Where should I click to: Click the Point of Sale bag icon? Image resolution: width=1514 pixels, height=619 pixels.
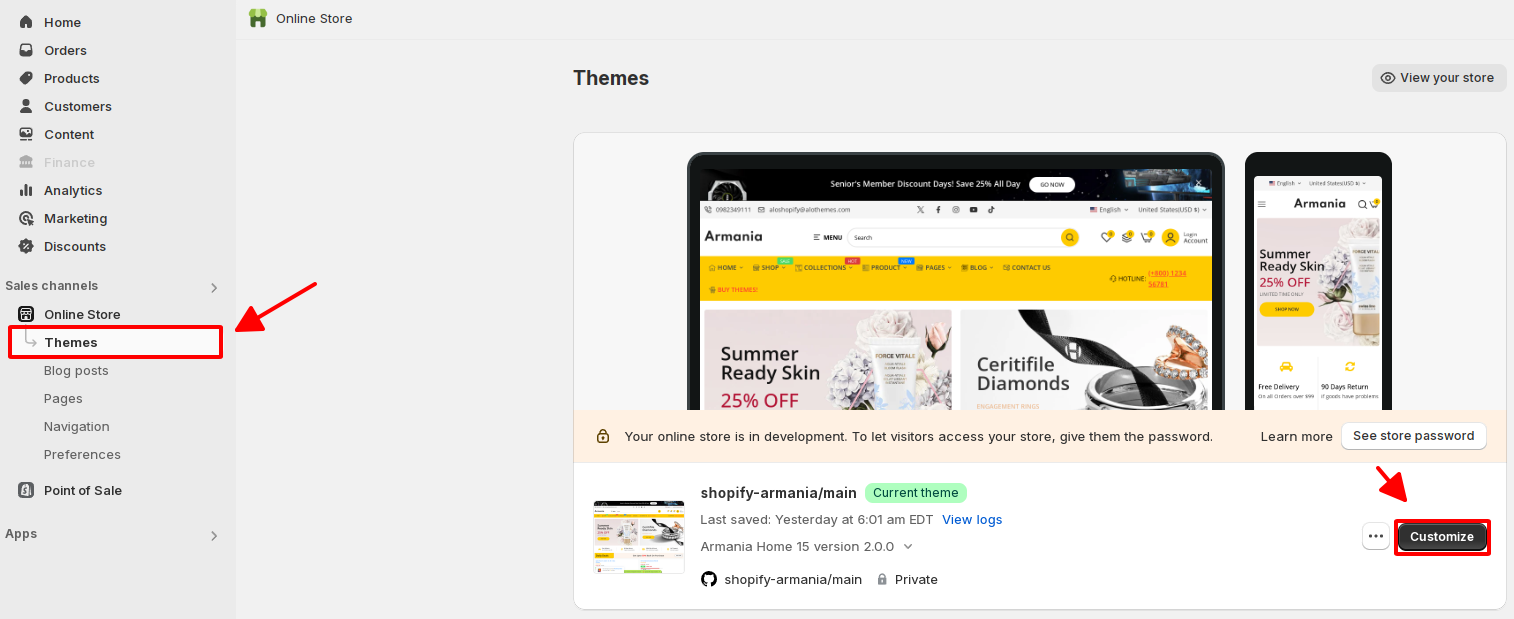(x=26, y=490)
